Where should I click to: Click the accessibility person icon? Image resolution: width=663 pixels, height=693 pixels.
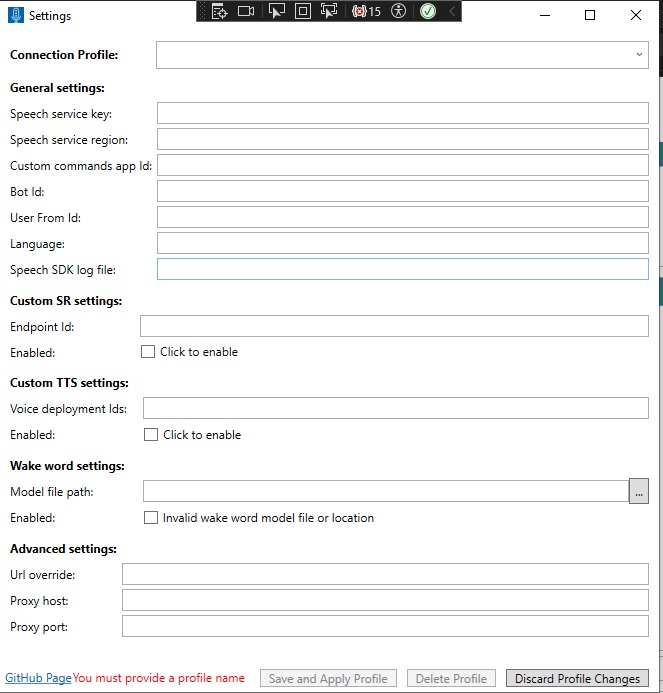coord(399,12)
